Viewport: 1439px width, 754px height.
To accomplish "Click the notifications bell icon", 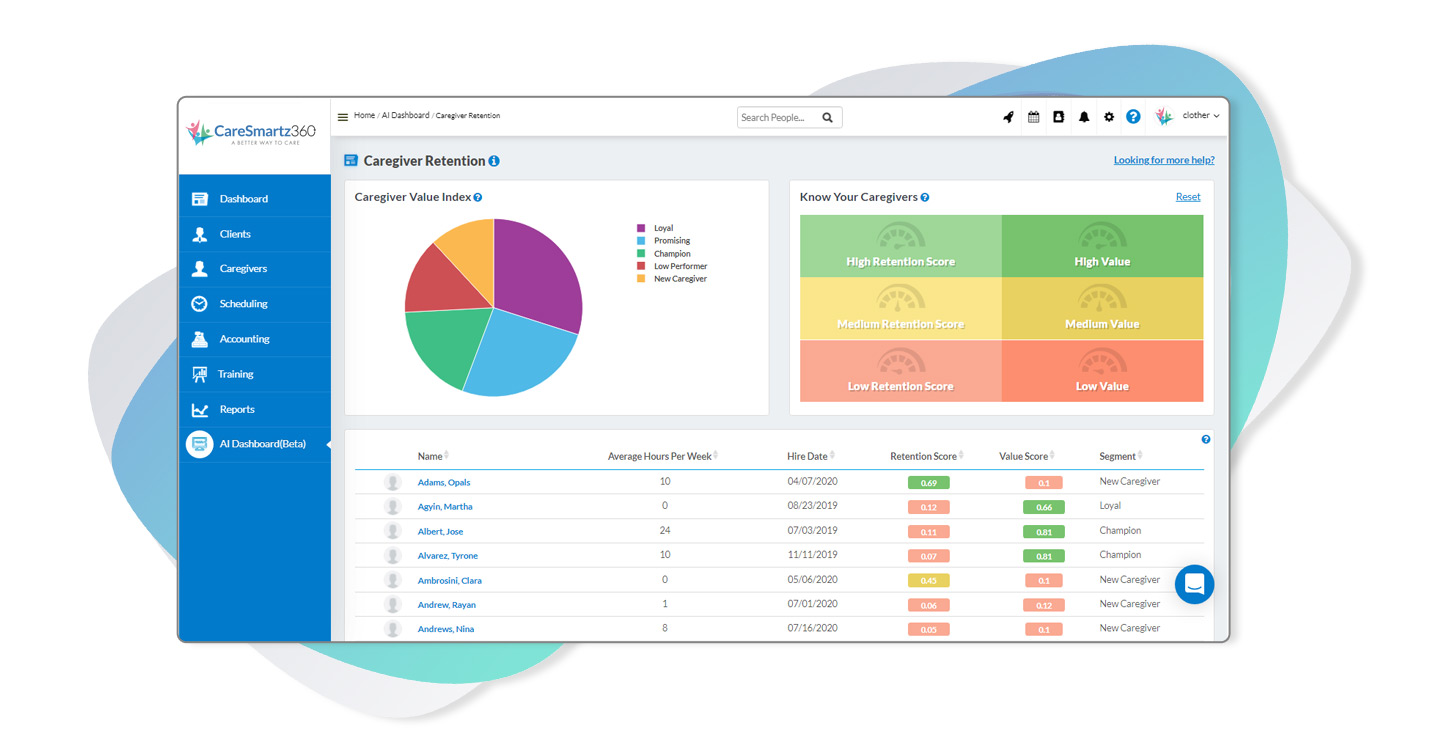I will [1084, 117].
